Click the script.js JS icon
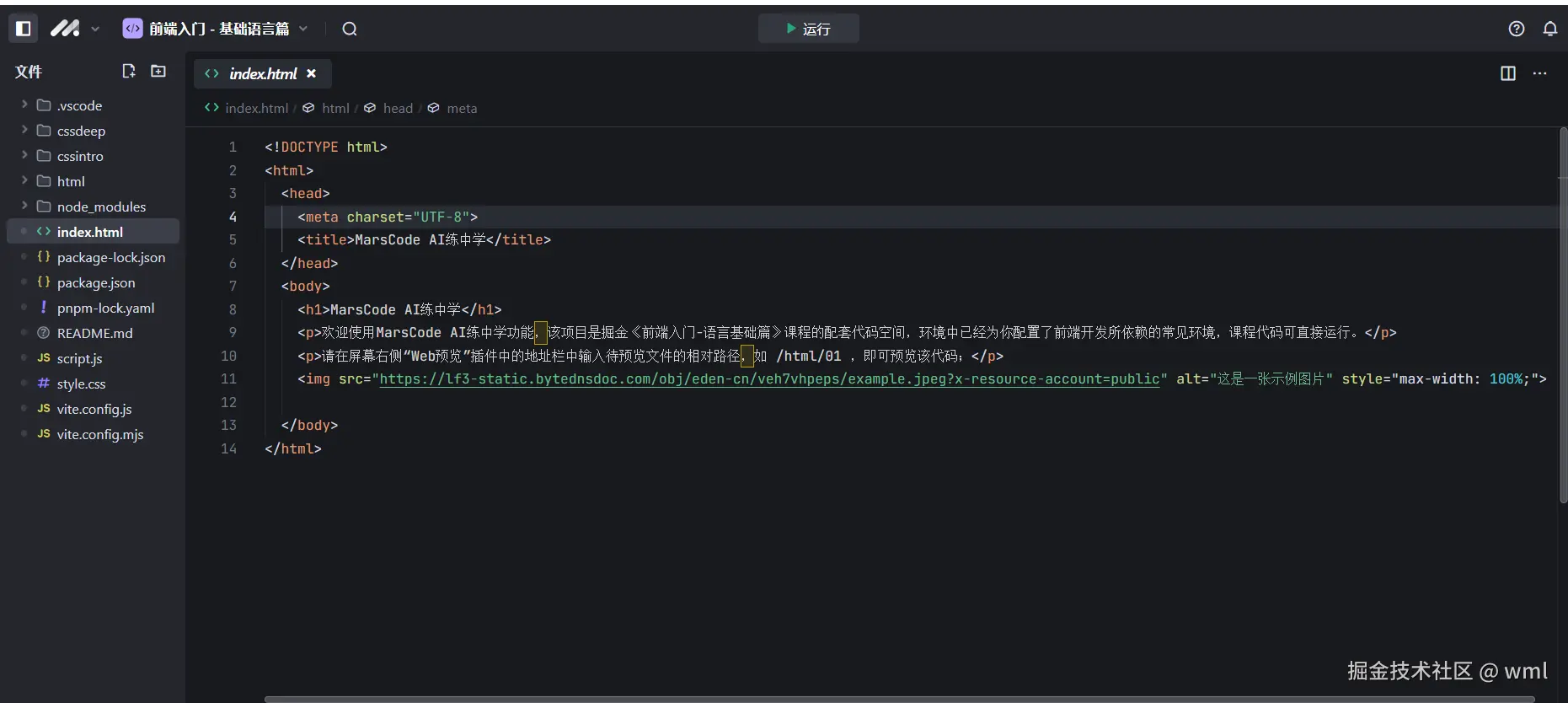The width and height of the screenshot is (1568, 703). coord(44,357)
